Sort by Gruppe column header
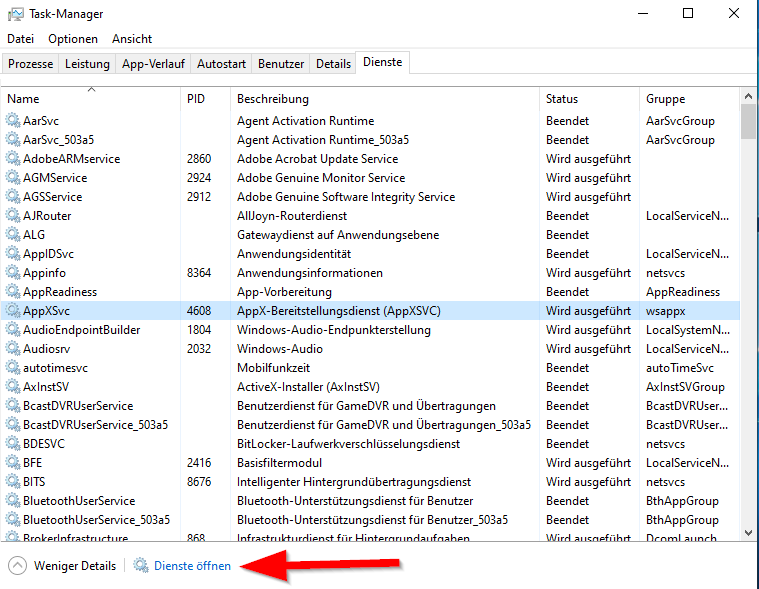The height and width of the screenshot is (589, 759). pyautogui.click(x=689, y=99)
